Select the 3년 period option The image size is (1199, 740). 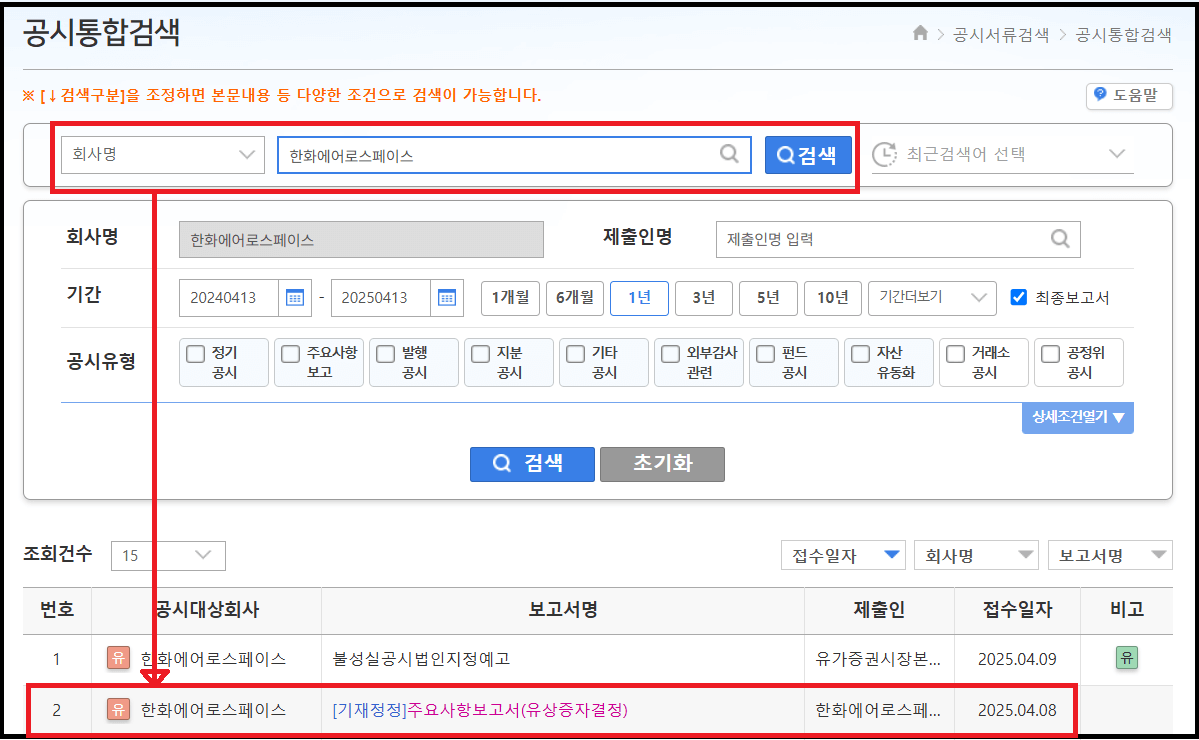tap(703, 297)
